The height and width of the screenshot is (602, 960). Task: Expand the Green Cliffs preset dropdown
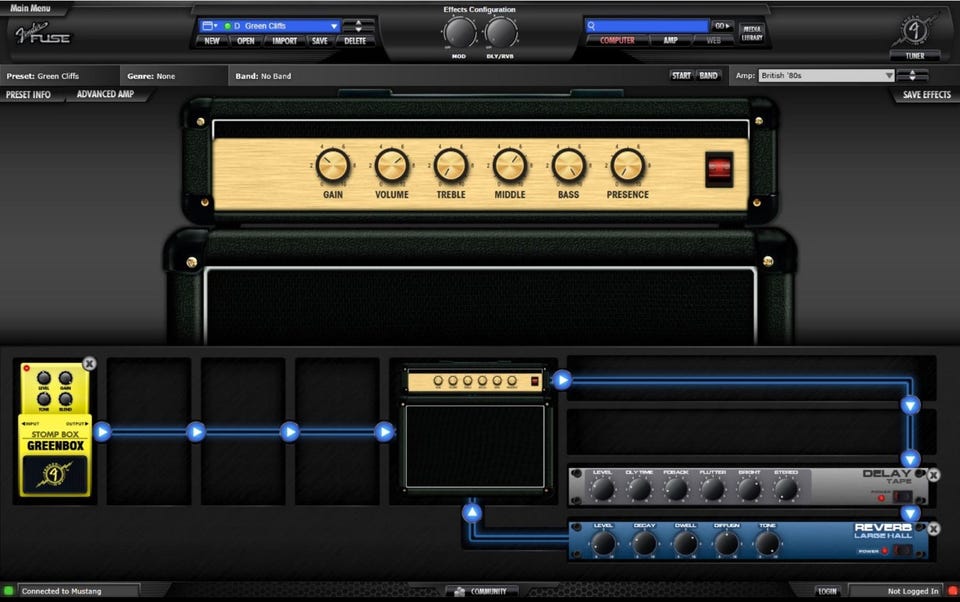[333, 26]
